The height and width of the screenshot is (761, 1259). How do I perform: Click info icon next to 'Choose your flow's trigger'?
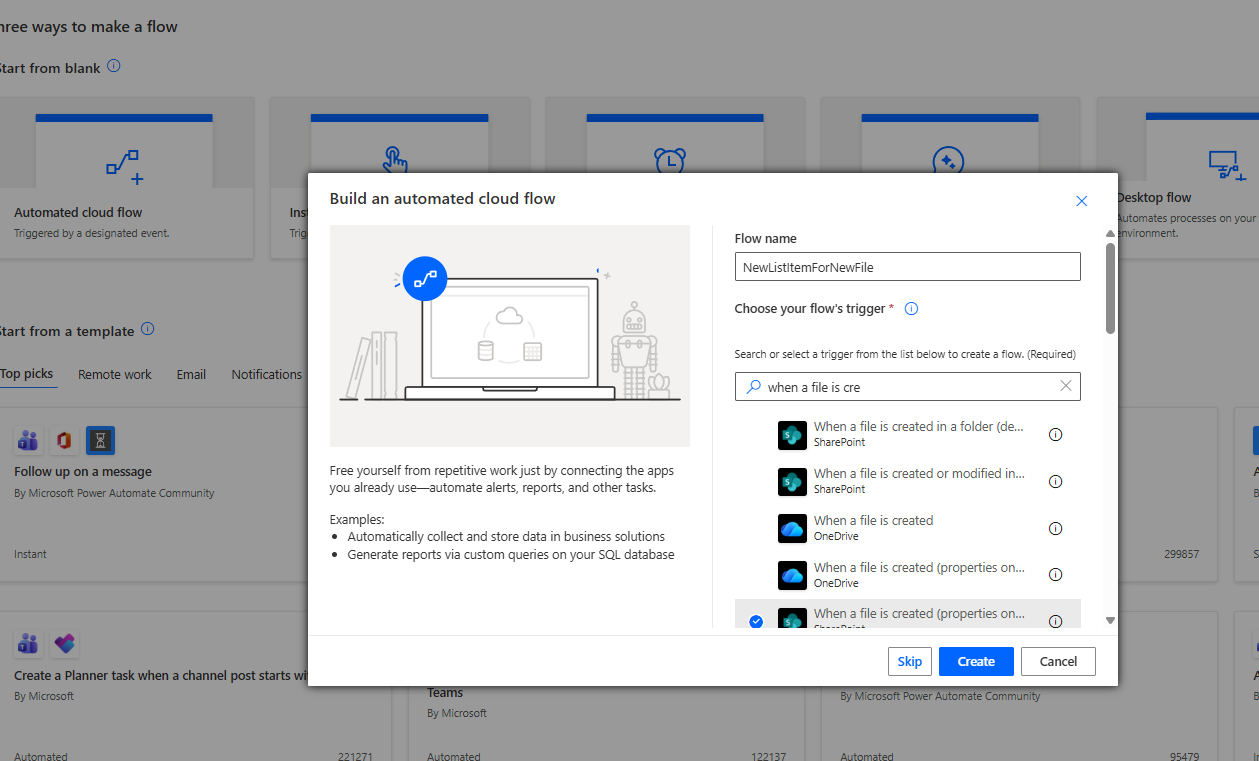tap(911, 309)
